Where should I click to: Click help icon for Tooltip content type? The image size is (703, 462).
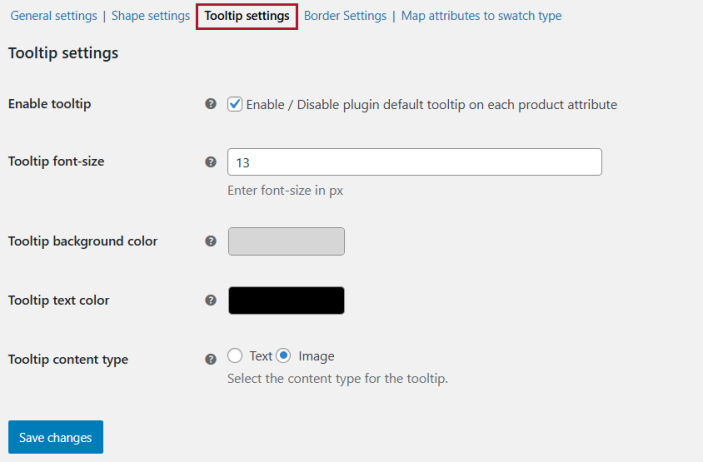click(211, 359)
